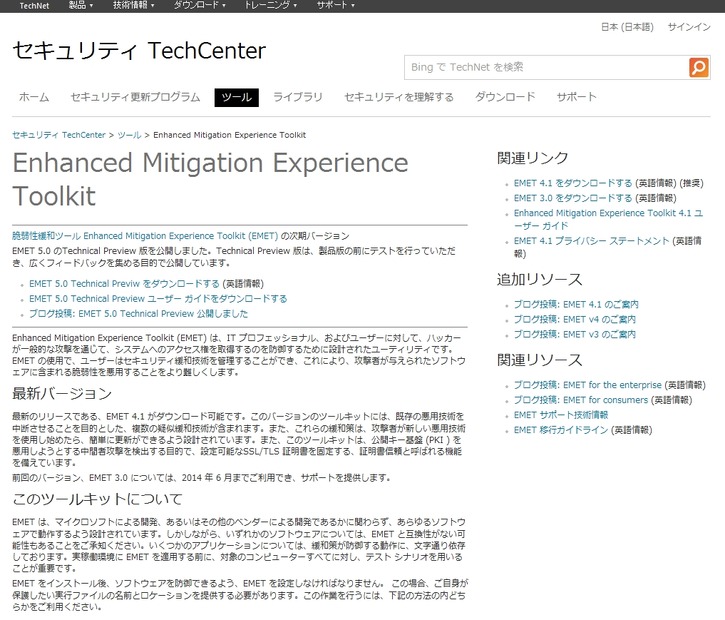Click the このツールキットについて heading
Image resolution: width=725 pixels, height=620 pixels.
(97, 499)
